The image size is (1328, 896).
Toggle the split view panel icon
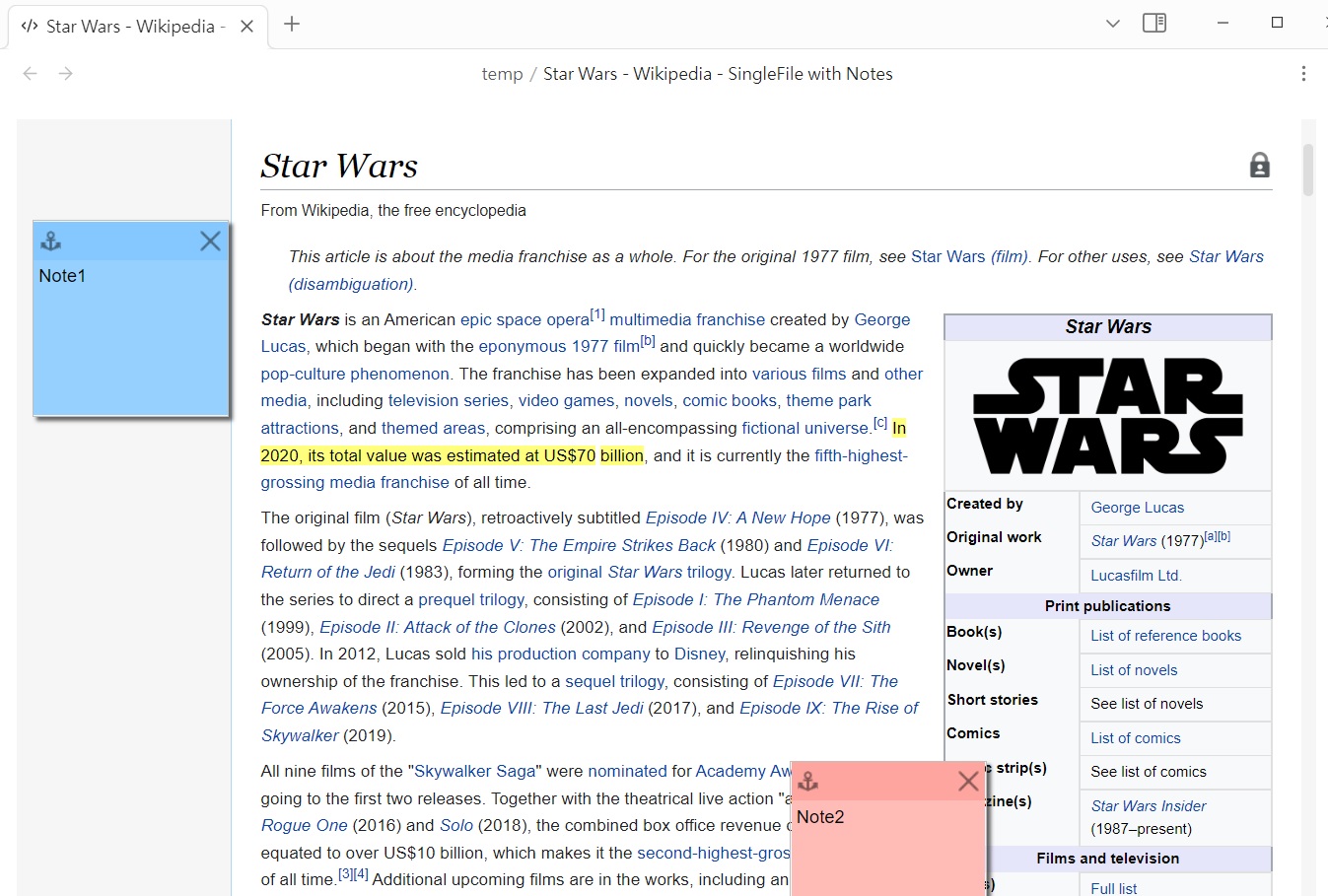tap(1154, 23)
